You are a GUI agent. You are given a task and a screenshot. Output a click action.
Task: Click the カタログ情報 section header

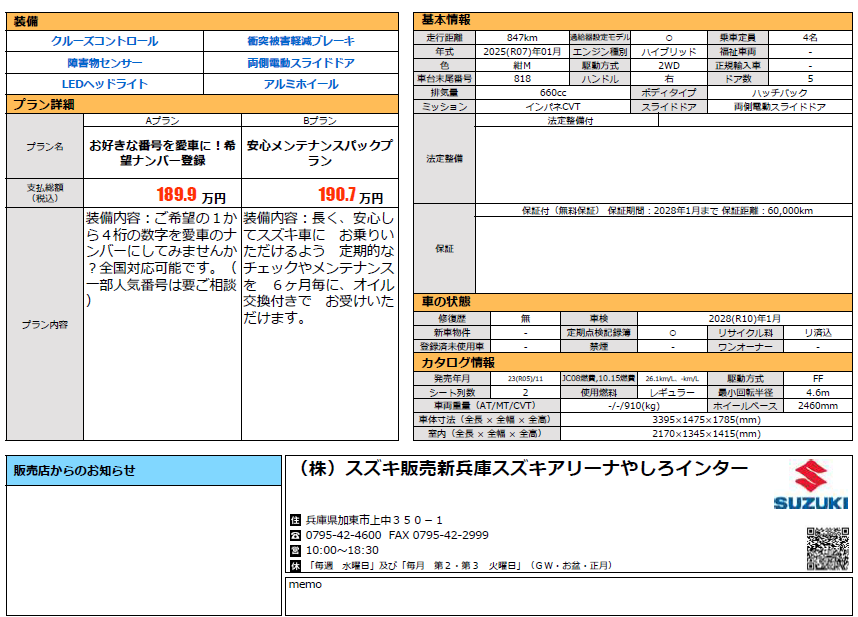458,363
